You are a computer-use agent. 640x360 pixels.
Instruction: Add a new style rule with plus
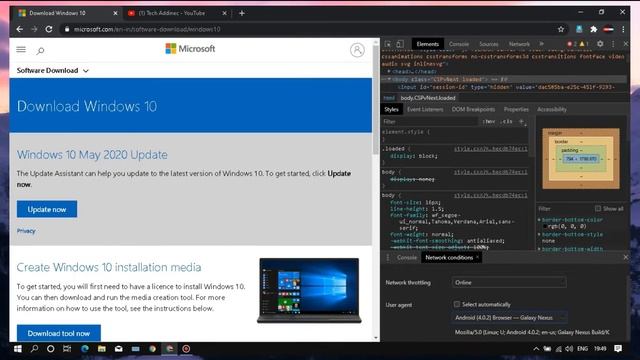521,122
